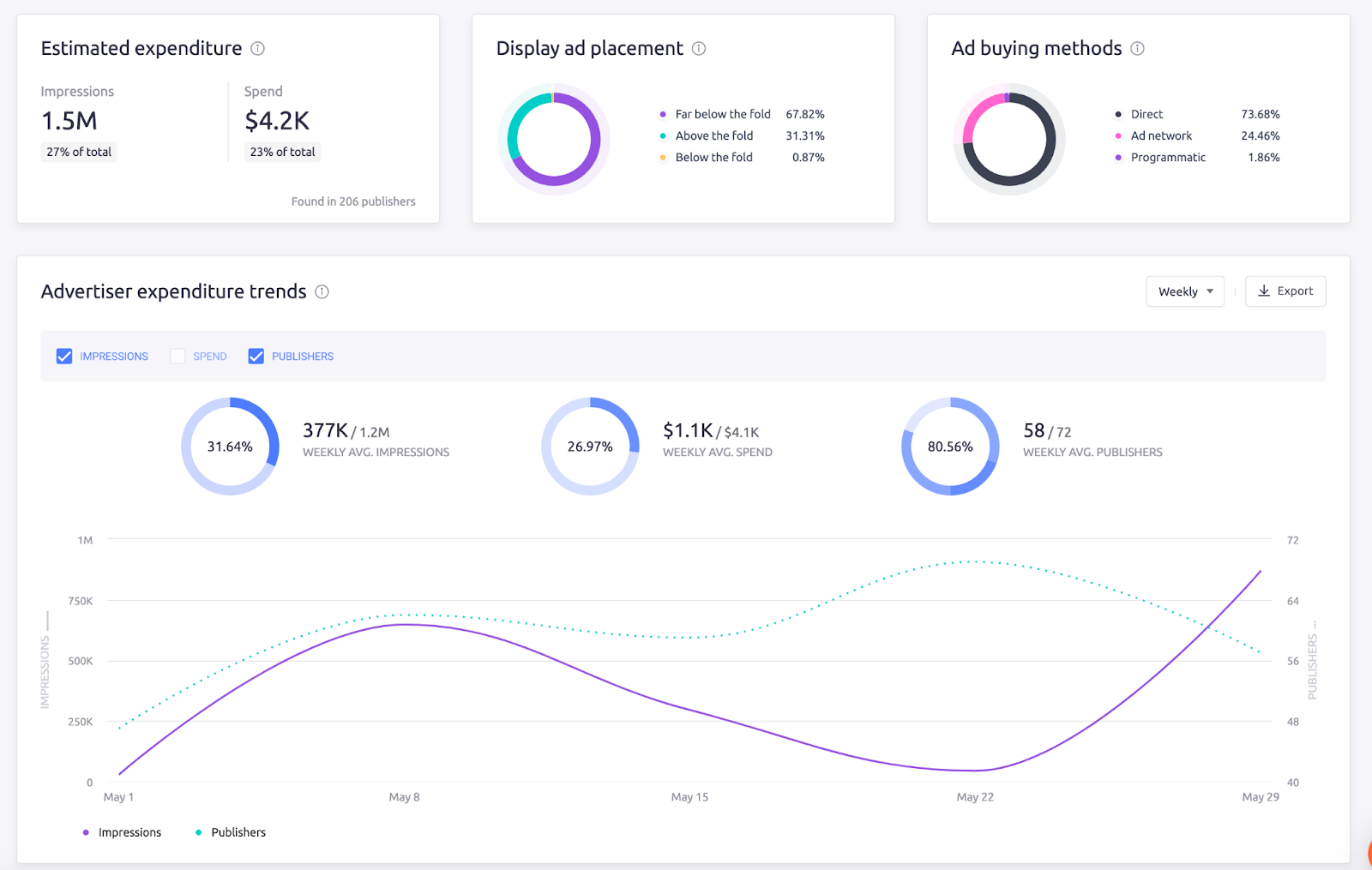Toggle Publishers series in chart legend

[231, 832]
